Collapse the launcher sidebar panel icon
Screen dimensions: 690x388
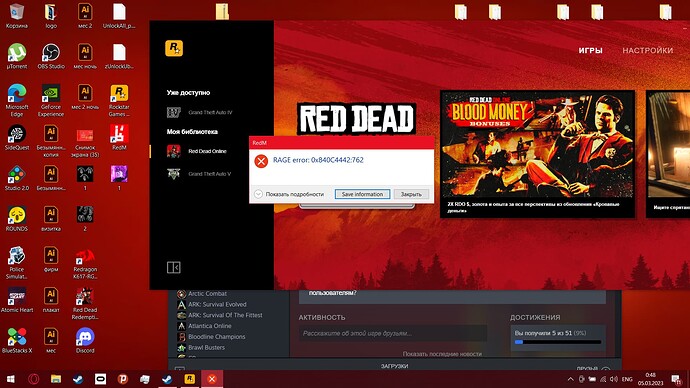click(173, 267)
